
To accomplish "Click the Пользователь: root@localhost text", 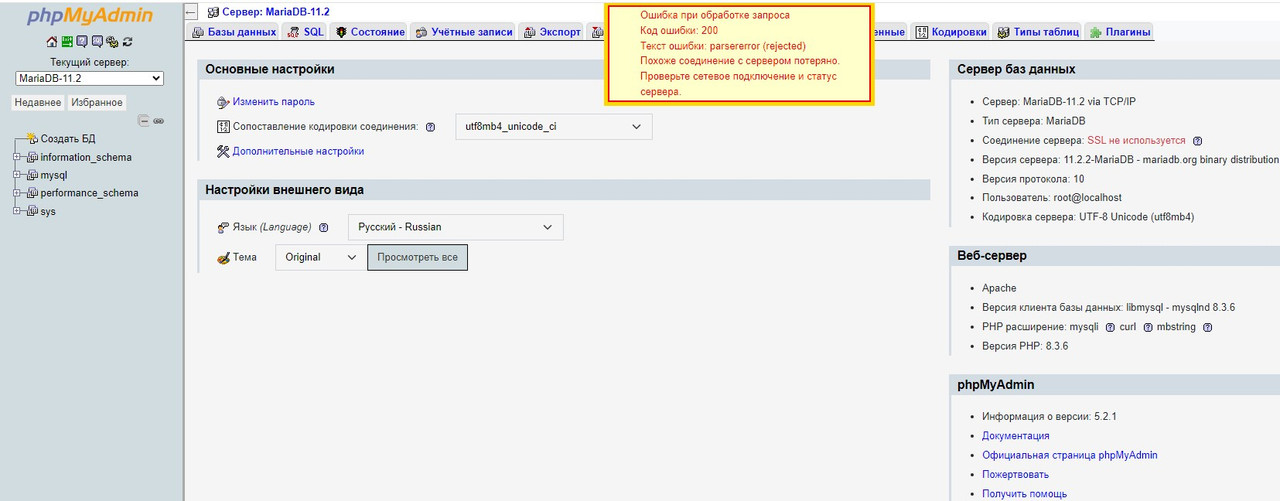I will (x=1052, y=198).
